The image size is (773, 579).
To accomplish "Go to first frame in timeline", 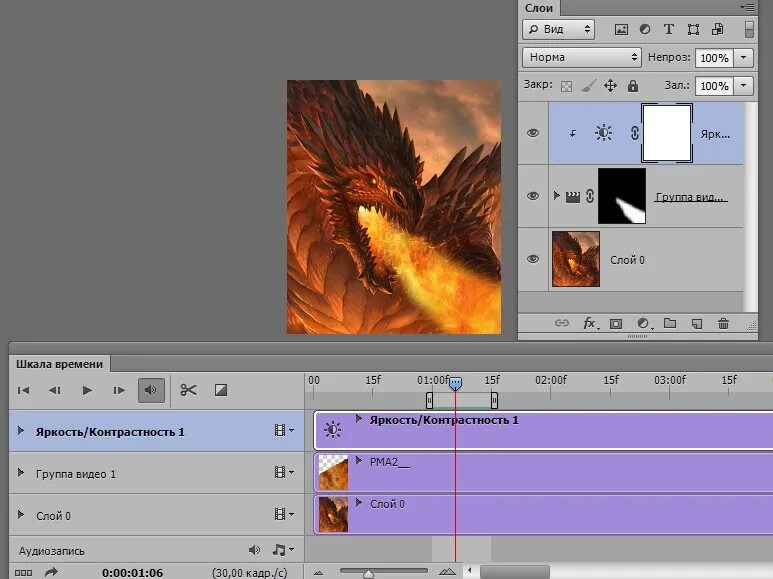I will click(23, 390).
